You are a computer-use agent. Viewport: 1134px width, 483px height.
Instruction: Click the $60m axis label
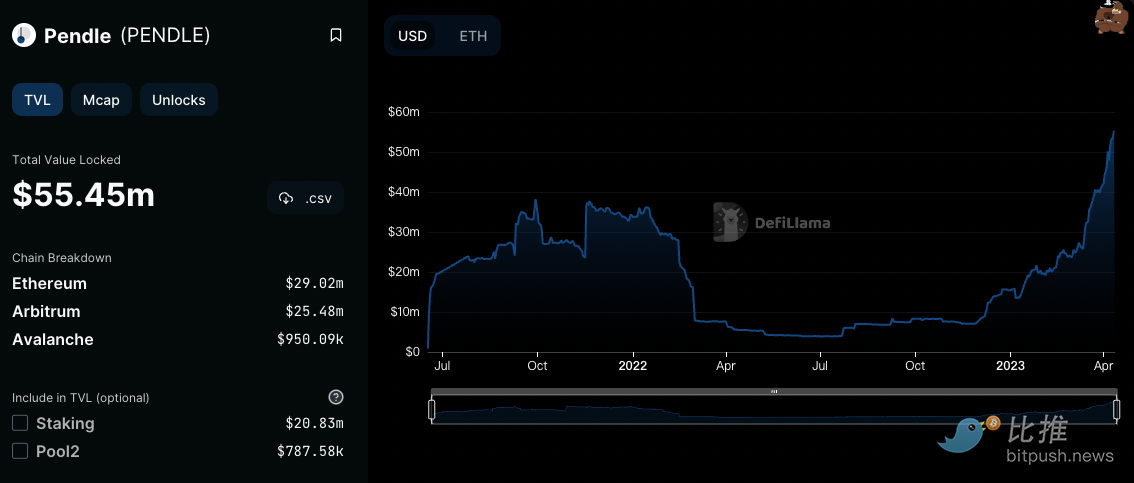404,112
